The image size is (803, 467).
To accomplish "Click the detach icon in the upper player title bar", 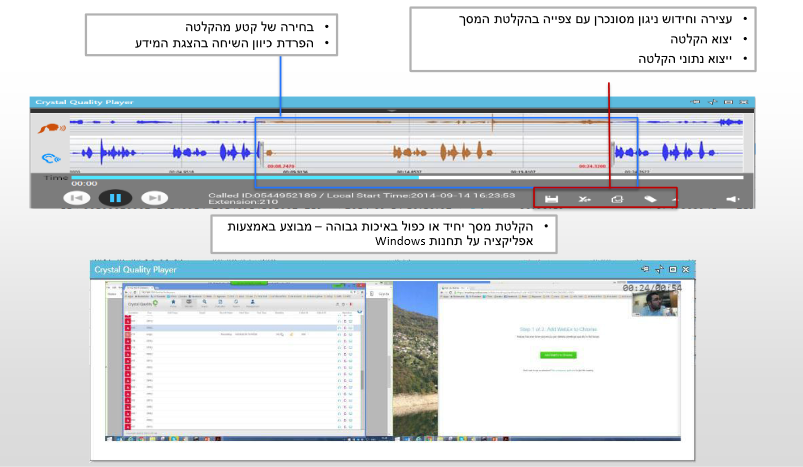I will click(712, 102).
